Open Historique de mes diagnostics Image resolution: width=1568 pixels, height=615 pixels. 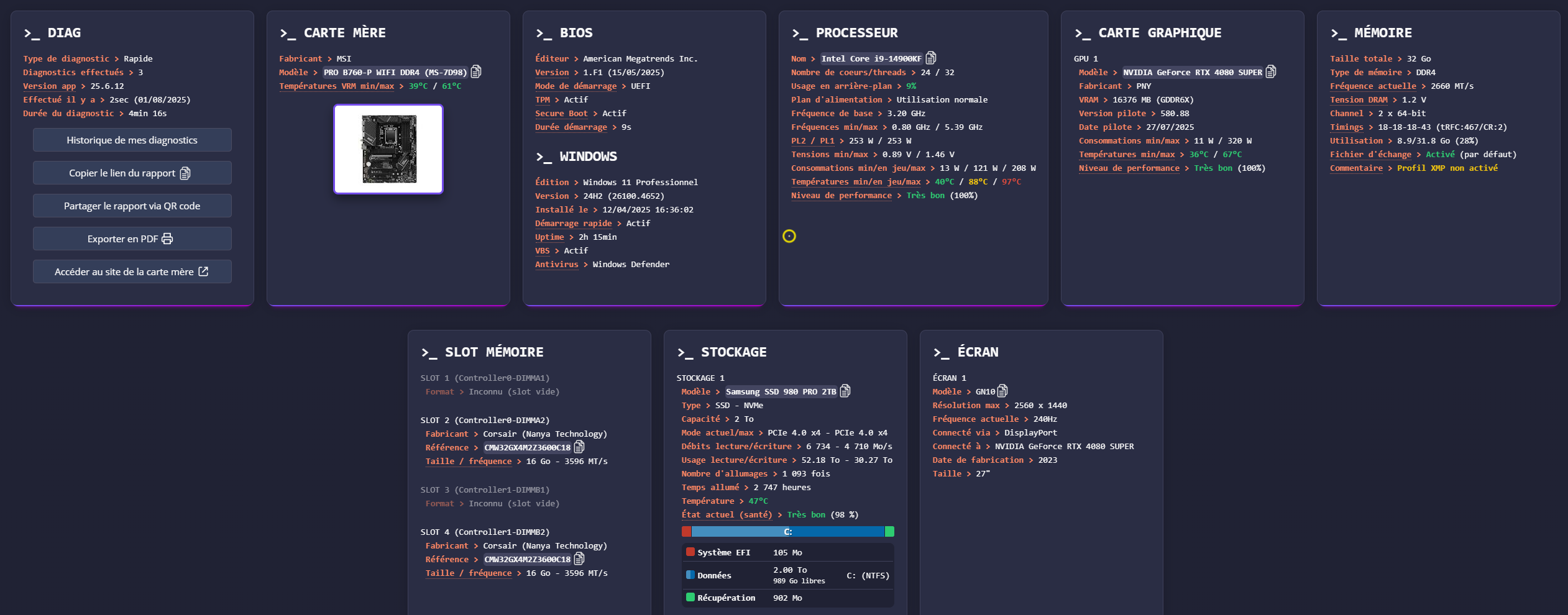click(x=132, y=140)
